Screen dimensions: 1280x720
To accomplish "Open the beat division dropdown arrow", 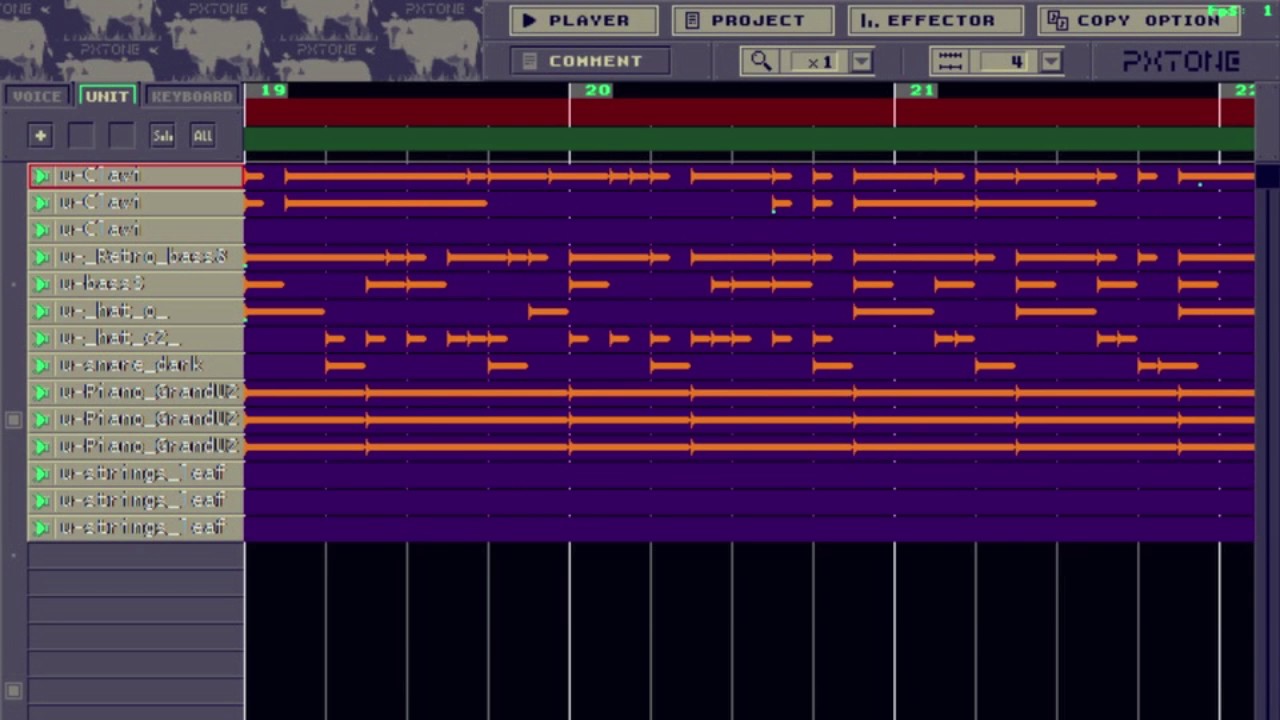I will (1051, 61).
